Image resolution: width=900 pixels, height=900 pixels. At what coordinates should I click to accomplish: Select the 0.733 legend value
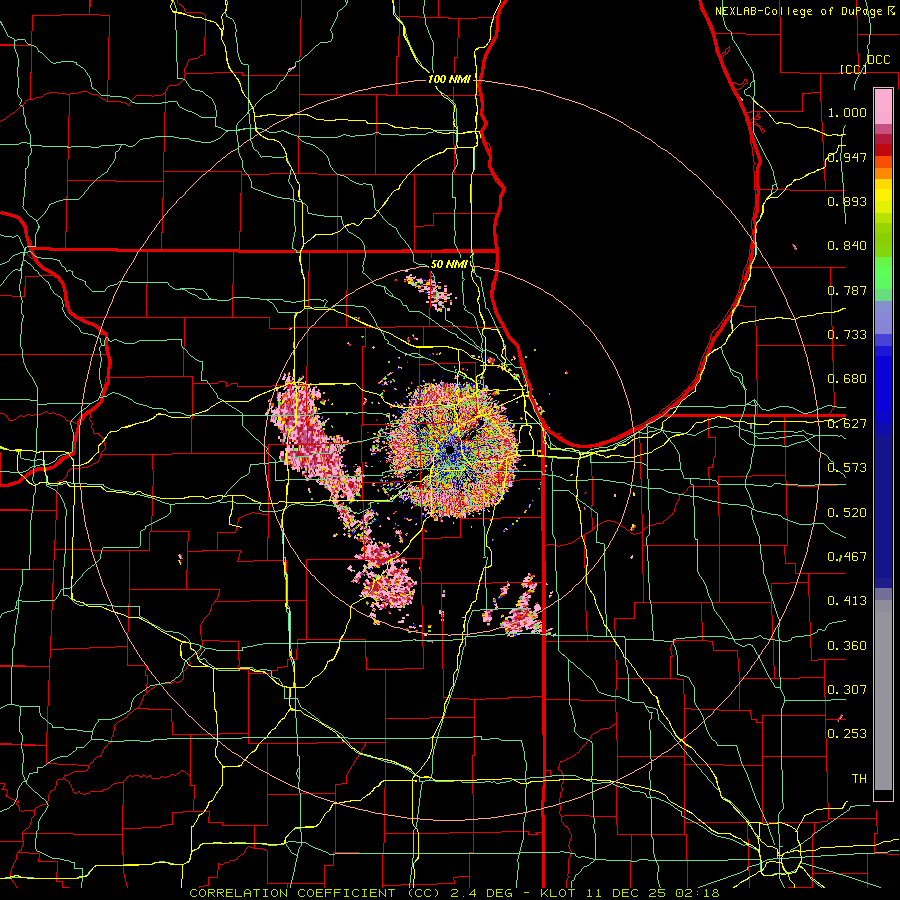pos(847,335)
